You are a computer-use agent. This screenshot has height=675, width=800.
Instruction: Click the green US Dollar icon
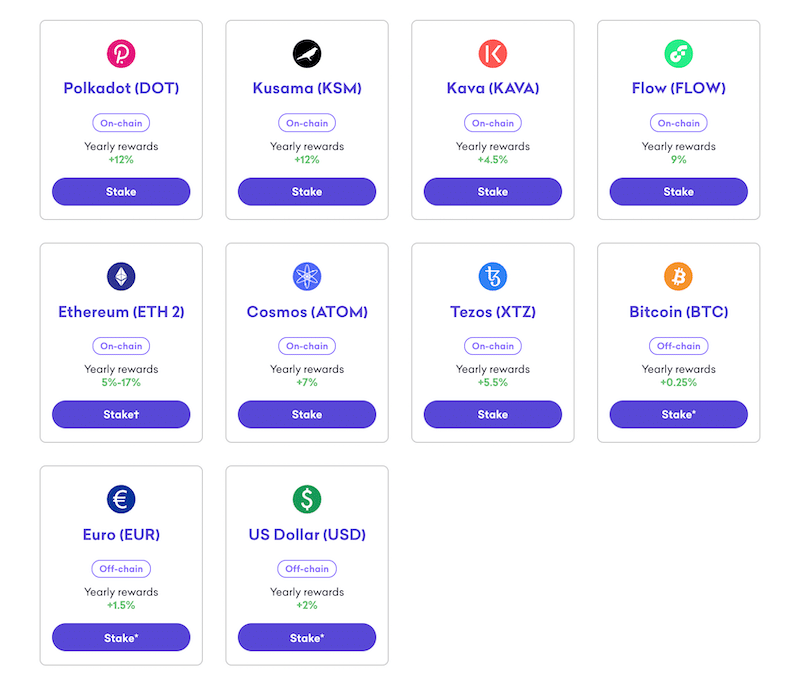click(x=307, y=499)
